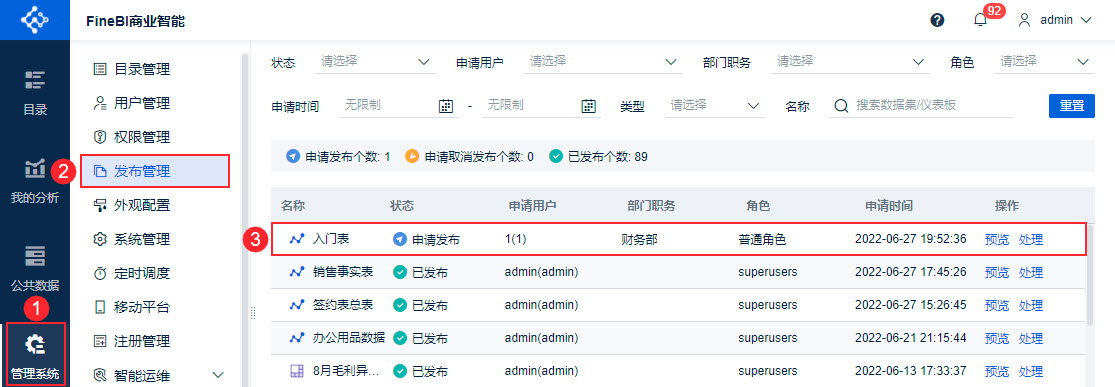Click start 申请时间 date field

pos(398,106)
